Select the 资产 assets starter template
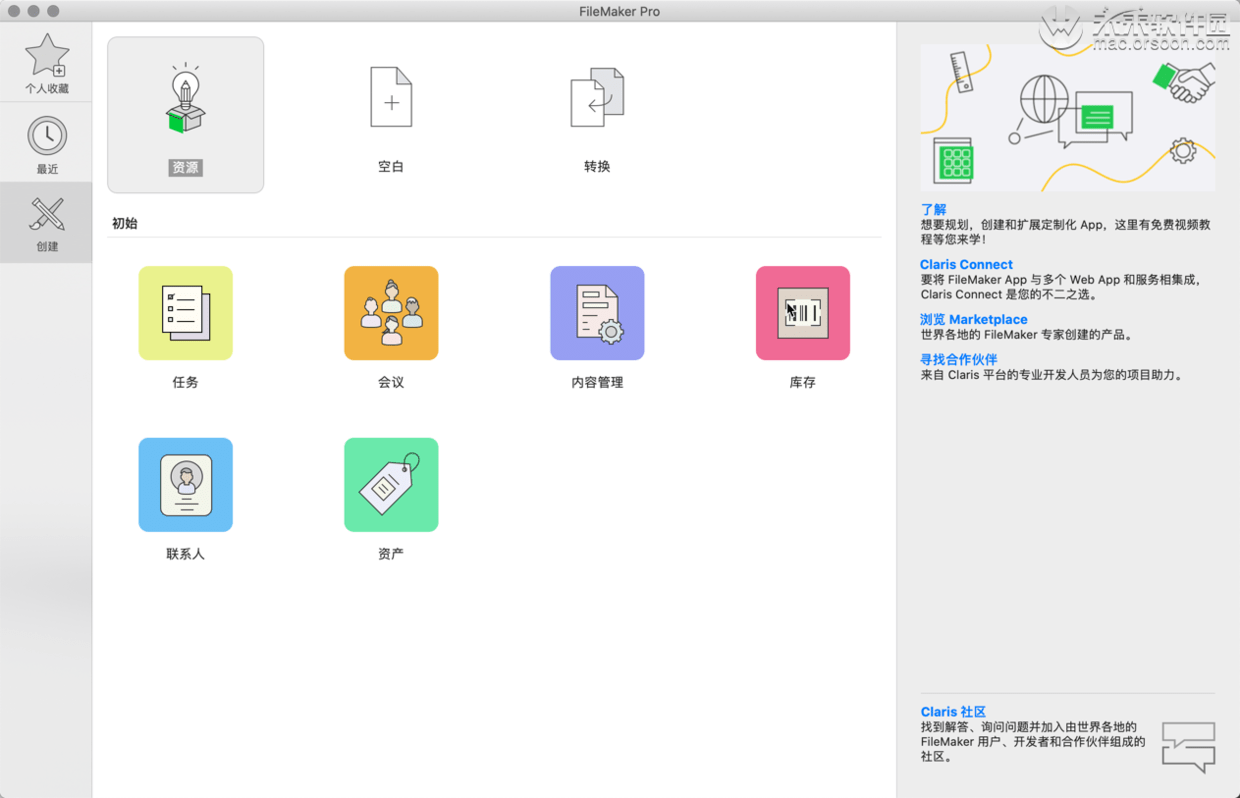Image resolution: width=1240 pixels, height=798 pixels. pos(391,485)
